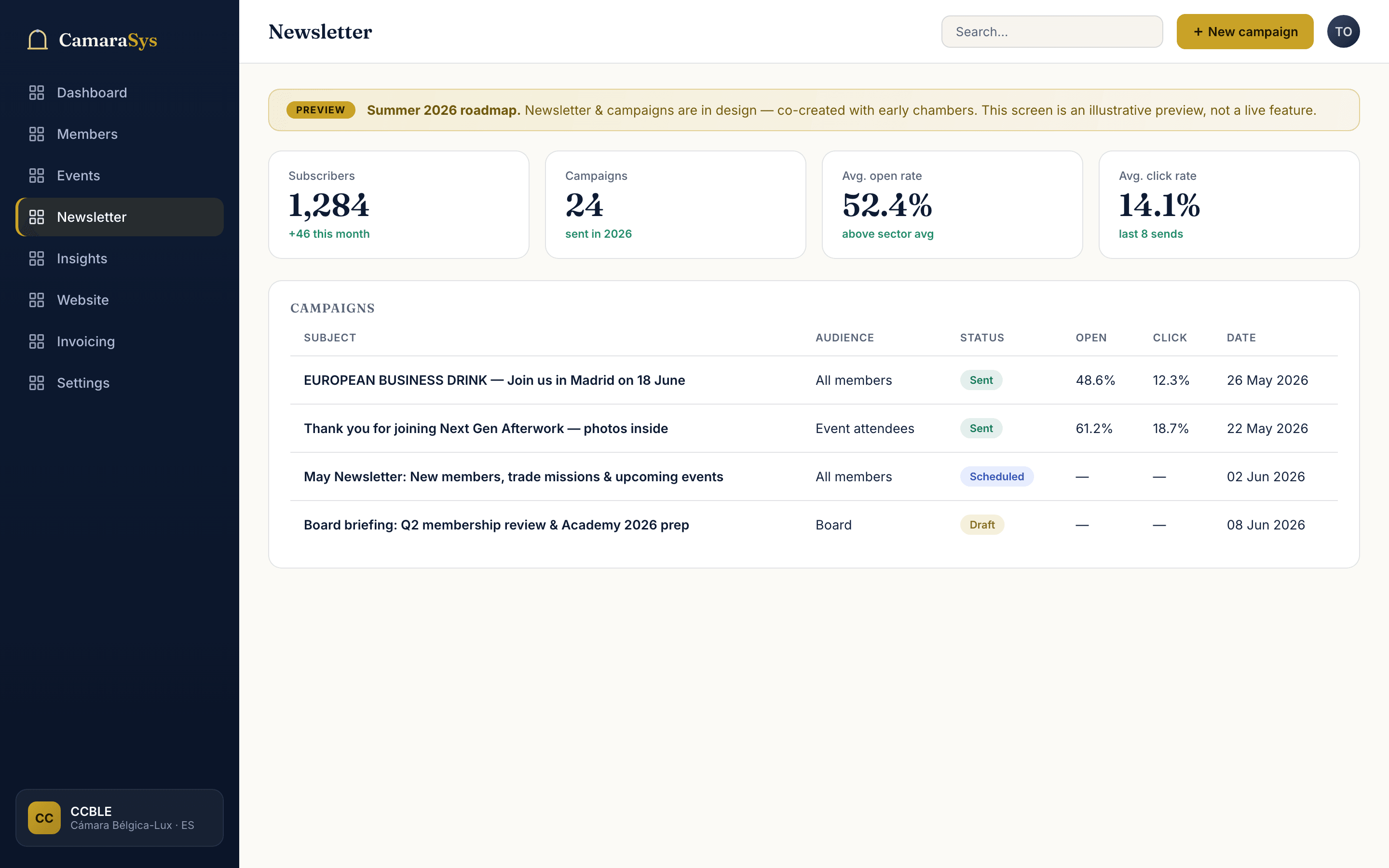Image resolution: width=1389 pixels, height=868 pixels.
Task: Click the Event attendees audience cell
Action: click(x=864, y=428)
